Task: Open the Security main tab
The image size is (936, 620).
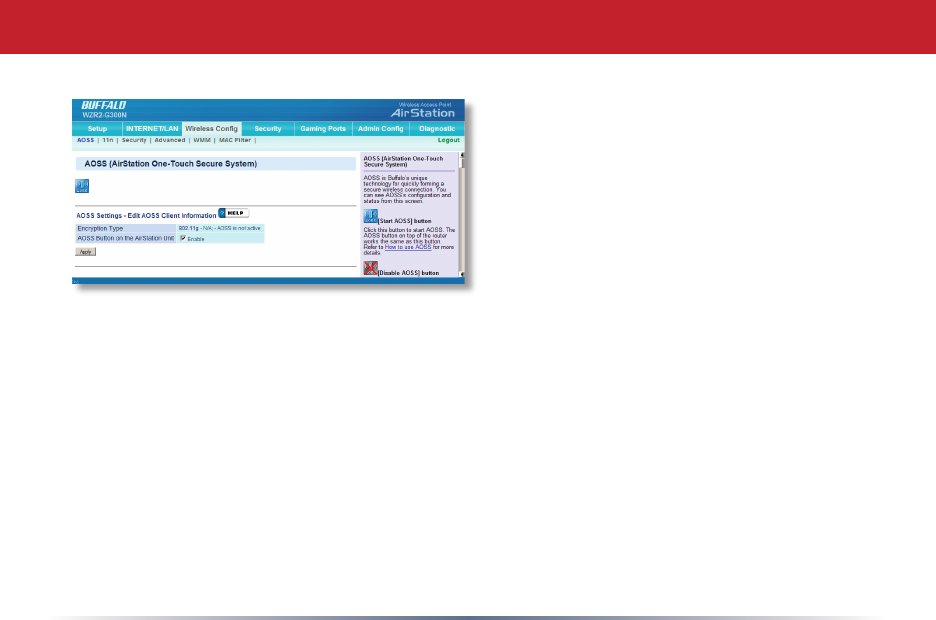Action: [x=267, y=129]
